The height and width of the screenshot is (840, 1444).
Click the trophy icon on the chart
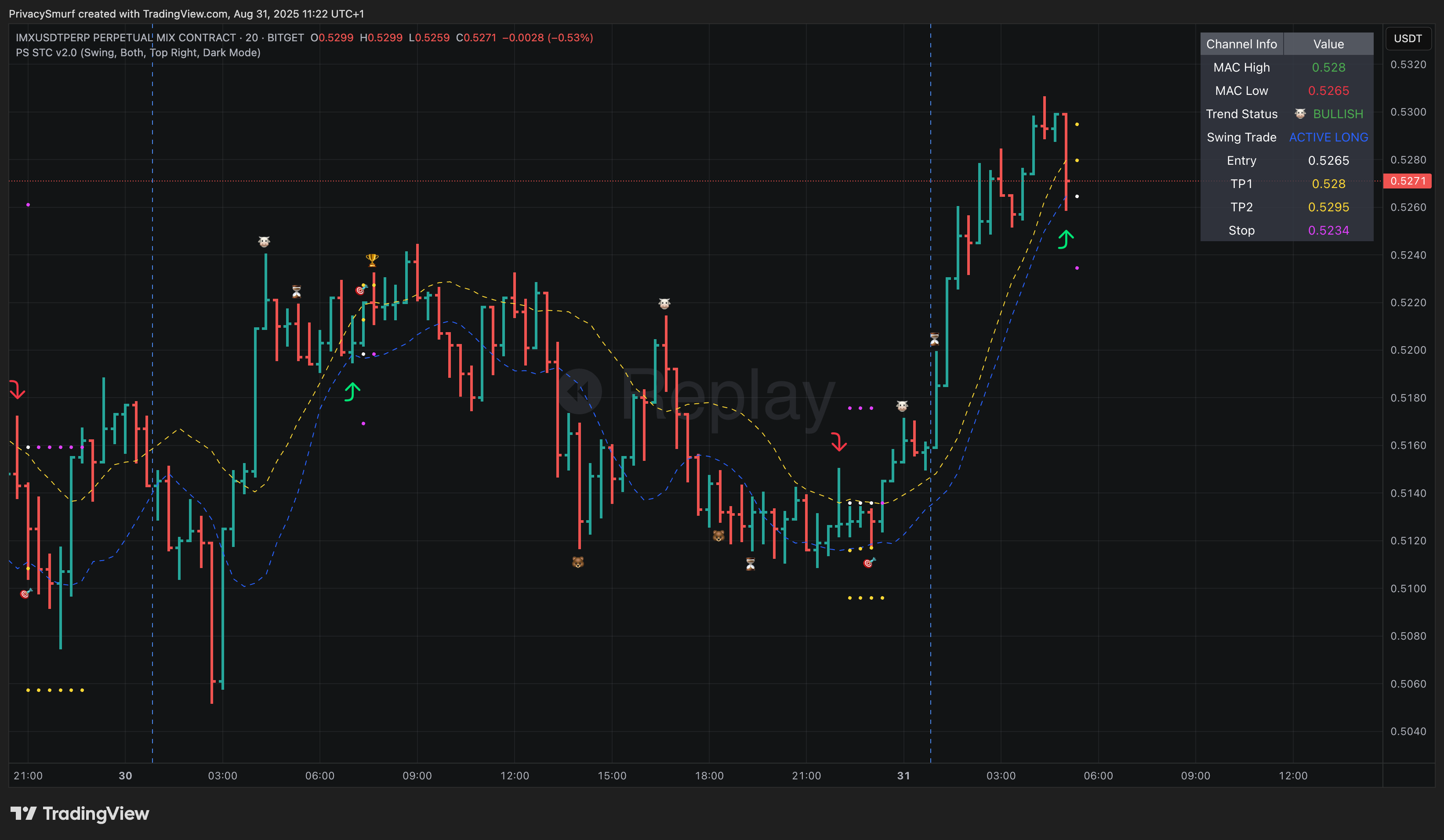click(372, 260)
